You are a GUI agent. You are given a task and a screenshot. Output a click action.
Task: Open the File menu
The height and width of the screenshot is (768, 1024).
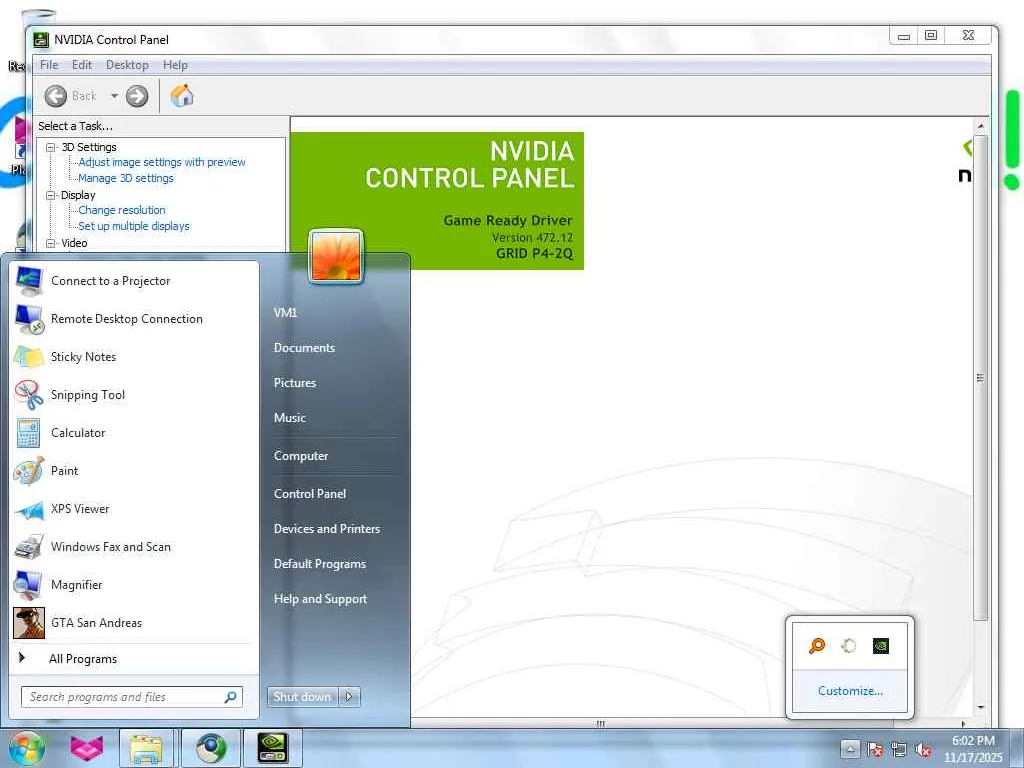(x=49, y=65)
